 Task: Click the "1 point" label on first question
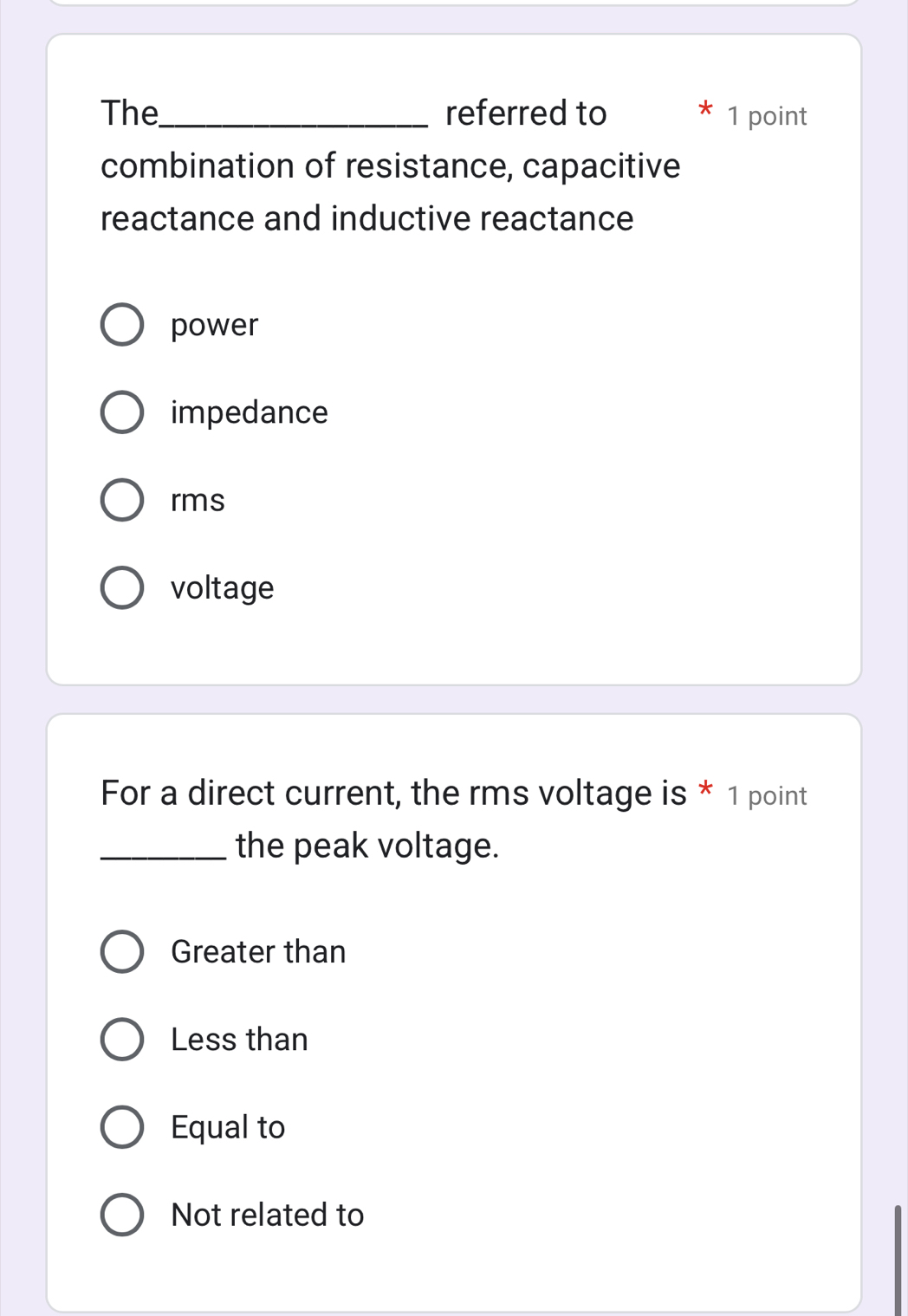coord(766,115)
